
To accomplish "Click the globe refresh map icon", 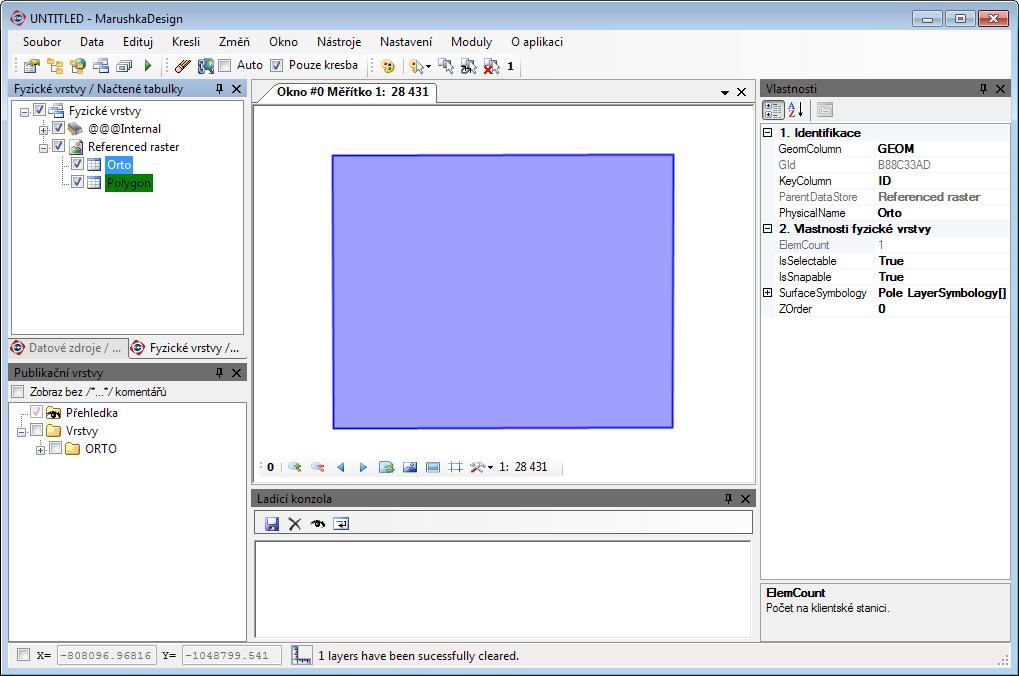I will (206, 66).
